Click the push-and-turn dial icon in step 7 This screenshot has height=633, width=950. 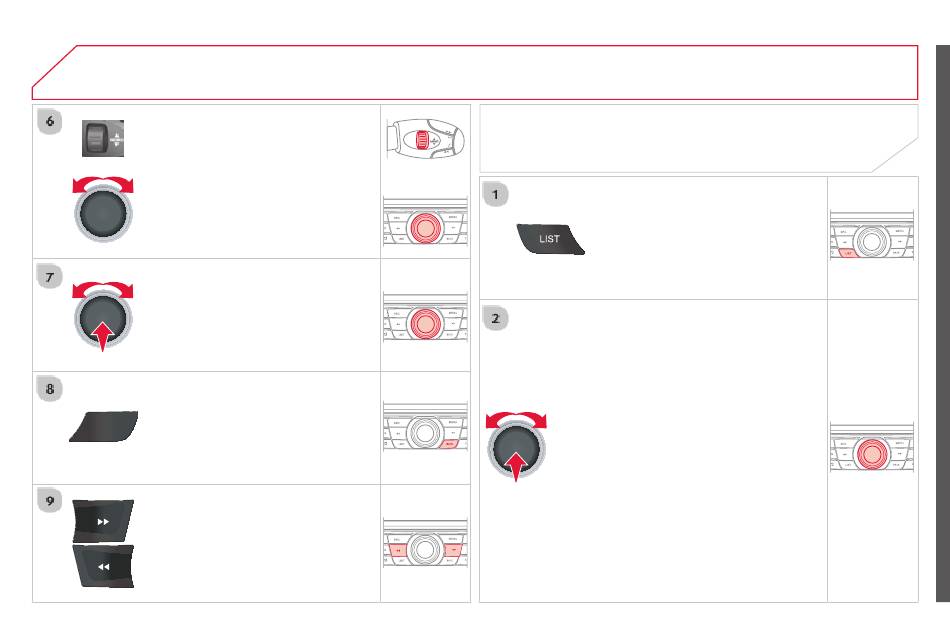[x=103, y=316]
